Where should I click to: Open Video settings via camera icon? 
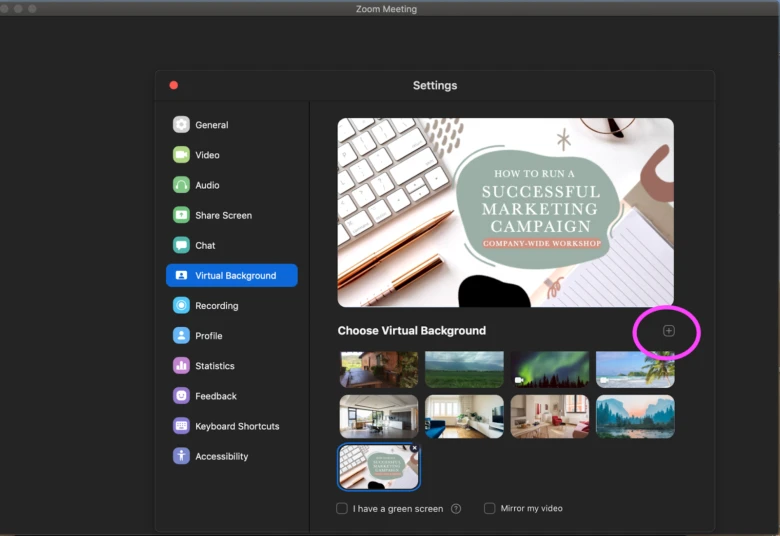tap(181, 155)
